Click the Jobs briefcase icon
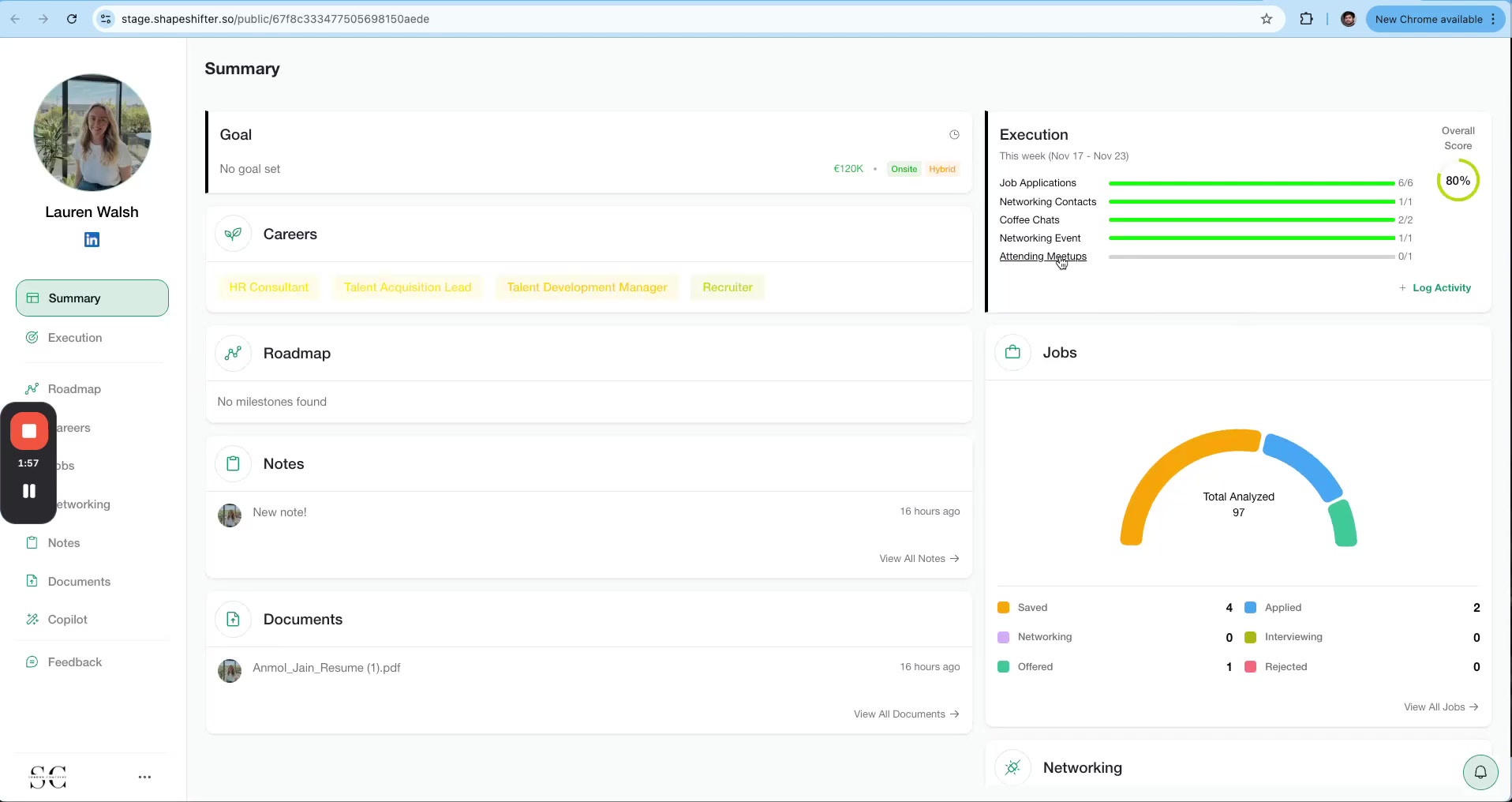Screen dimensions: 1512x802 click(x=1012, y=352)
